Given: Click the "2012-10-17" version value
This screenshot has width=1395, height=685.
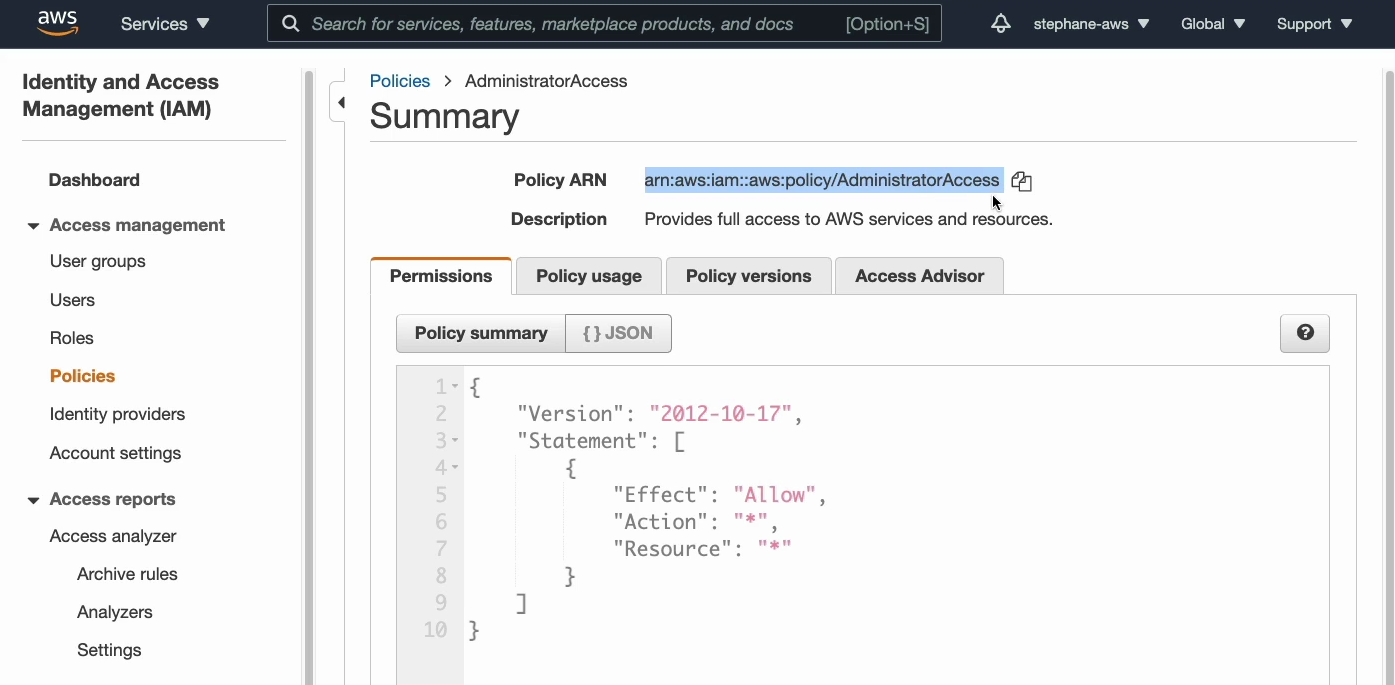Looking at the screenshot, I should tap(720, 414).
